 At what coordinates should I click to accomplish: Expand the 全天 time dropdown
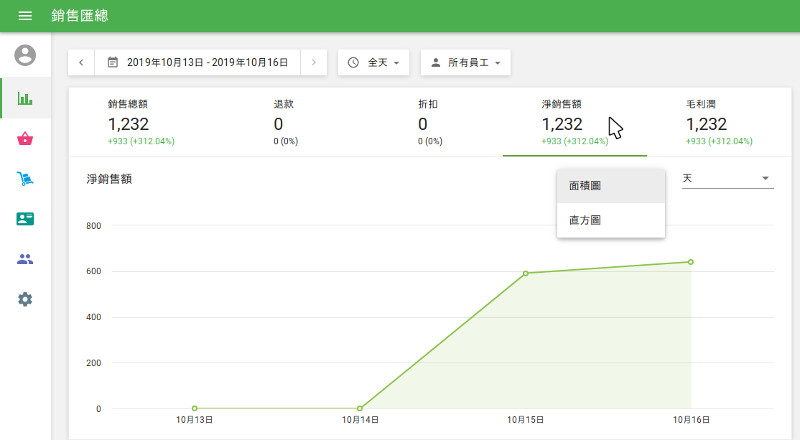tap(374, 62)
